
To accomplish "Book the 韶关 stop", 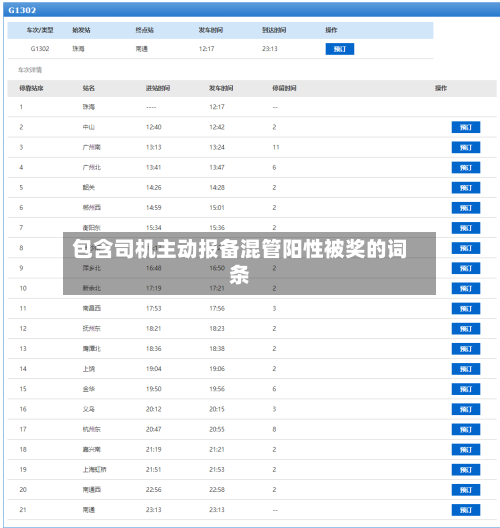I will (x=466, y=188).
